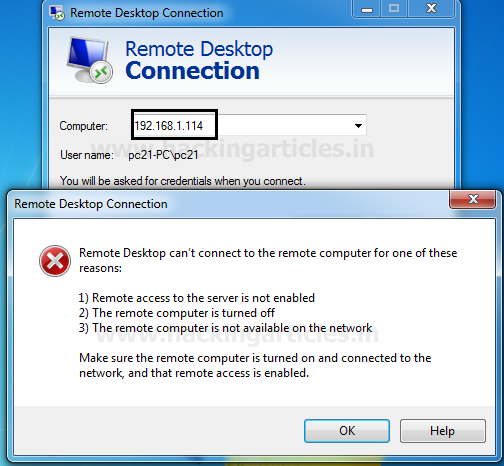Close the main Remote Desktop Connection window
Image resolution: width=504 pixels, height=466 pixels.
[431, 9]
